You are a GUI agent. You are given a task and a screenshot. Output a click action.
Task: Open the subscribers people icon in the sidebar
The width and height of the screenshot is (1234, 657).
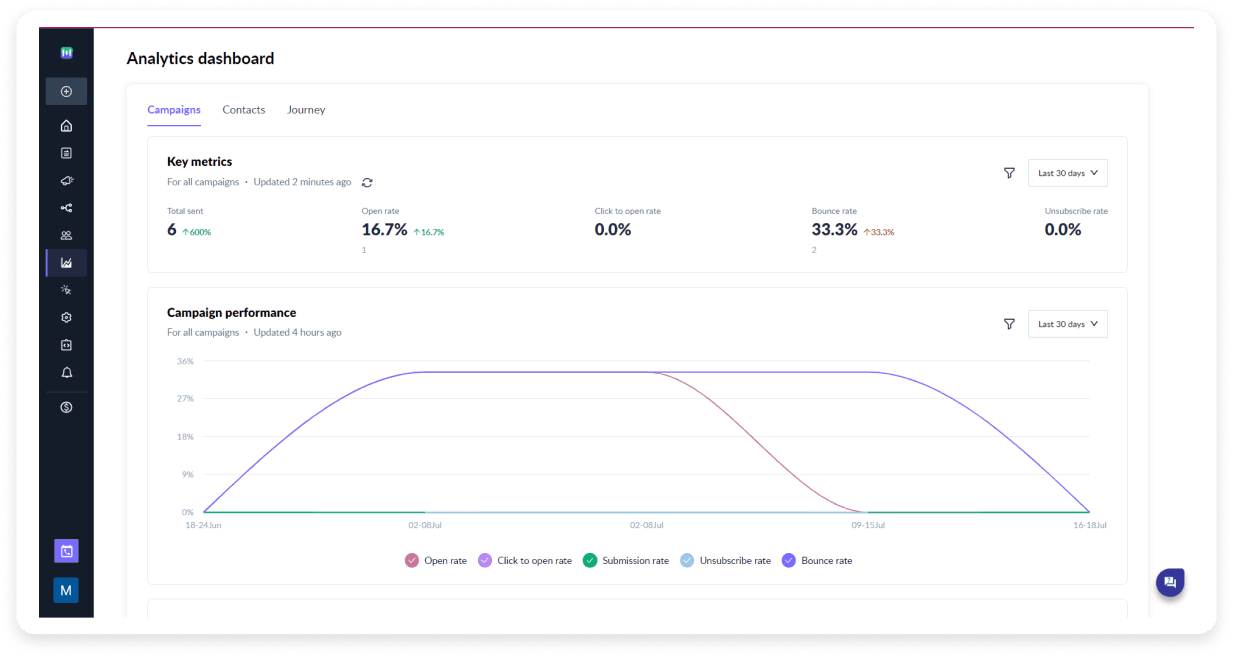(66, 235)
